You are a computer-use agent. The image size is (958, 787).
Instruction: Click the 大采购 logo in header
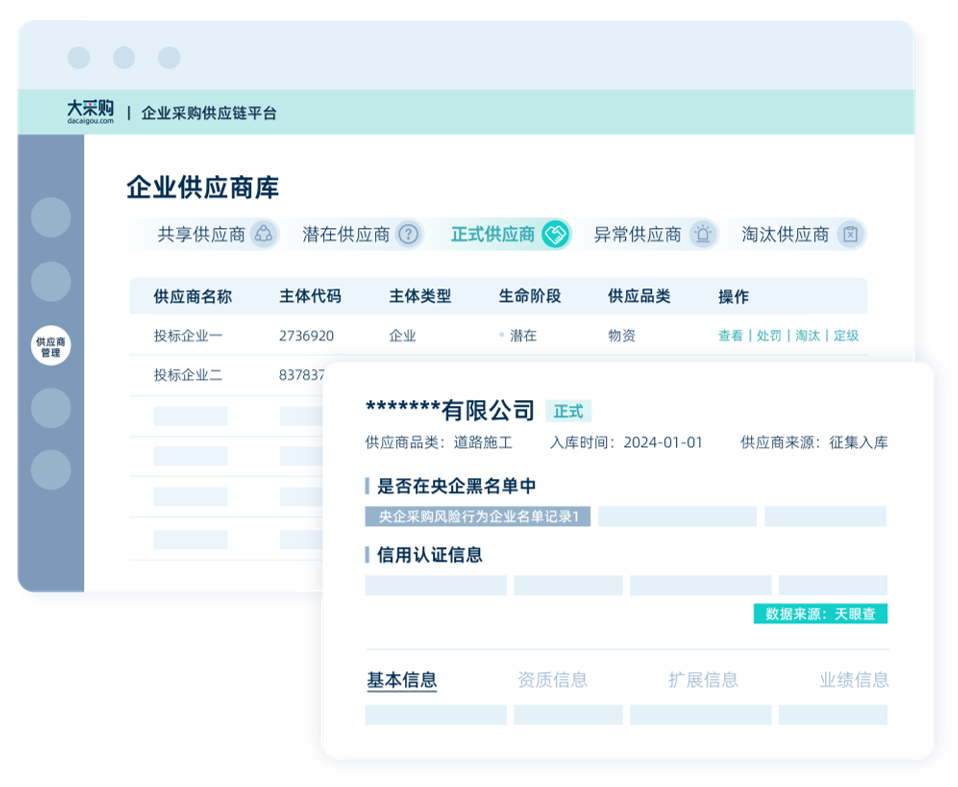pyautogui.click(x=90, y=112)
